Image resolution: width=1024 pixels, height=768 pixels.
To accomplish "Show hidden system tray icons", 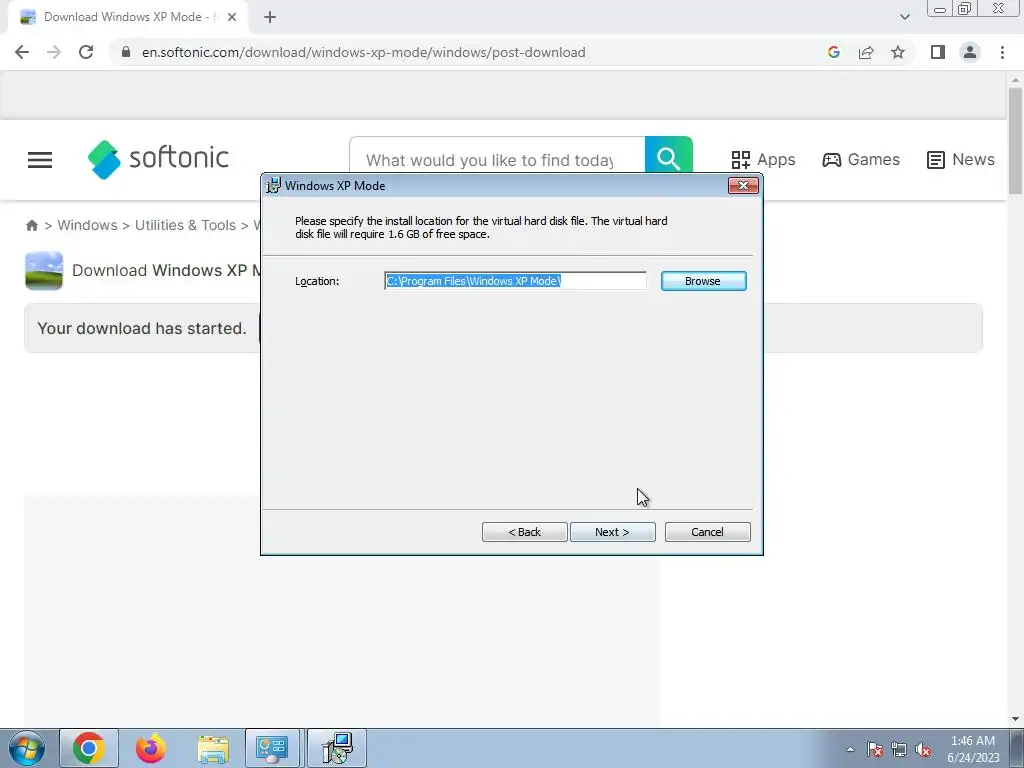I will [x=850, y=749].
